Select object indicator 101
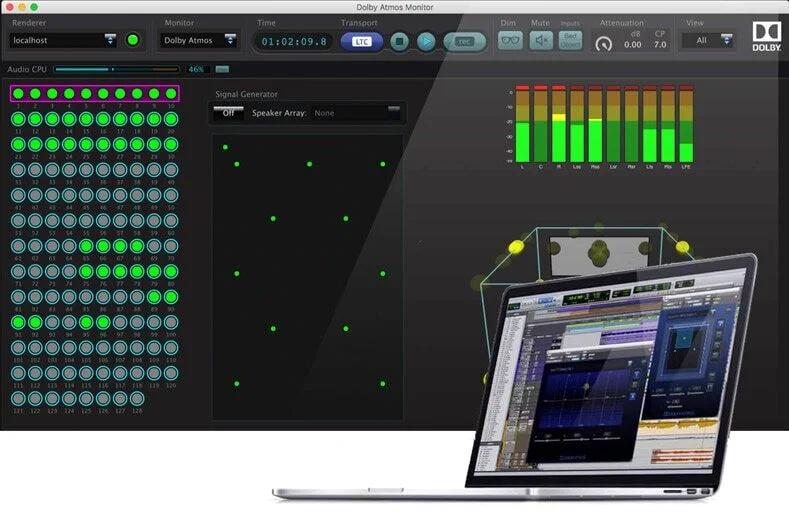 (18, 347)
